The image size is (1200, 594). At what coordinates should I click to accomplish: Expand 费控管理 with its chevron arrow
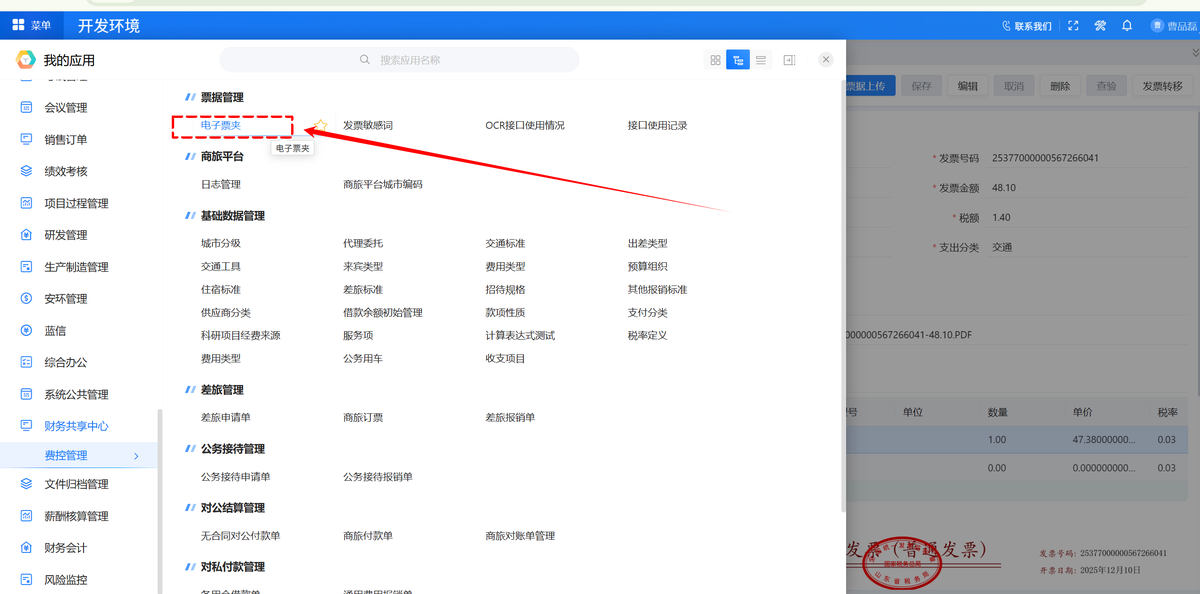(x=136, y=456)
